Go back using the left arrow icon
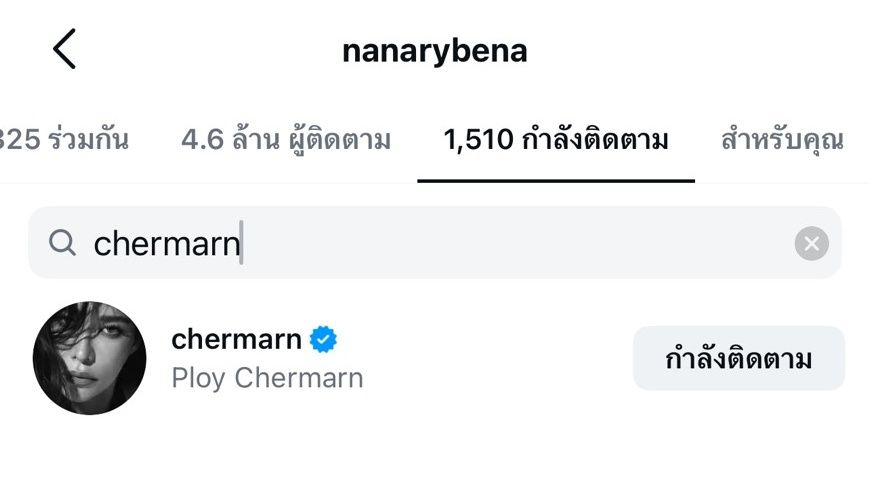The image size is (870, 481). 65,49
